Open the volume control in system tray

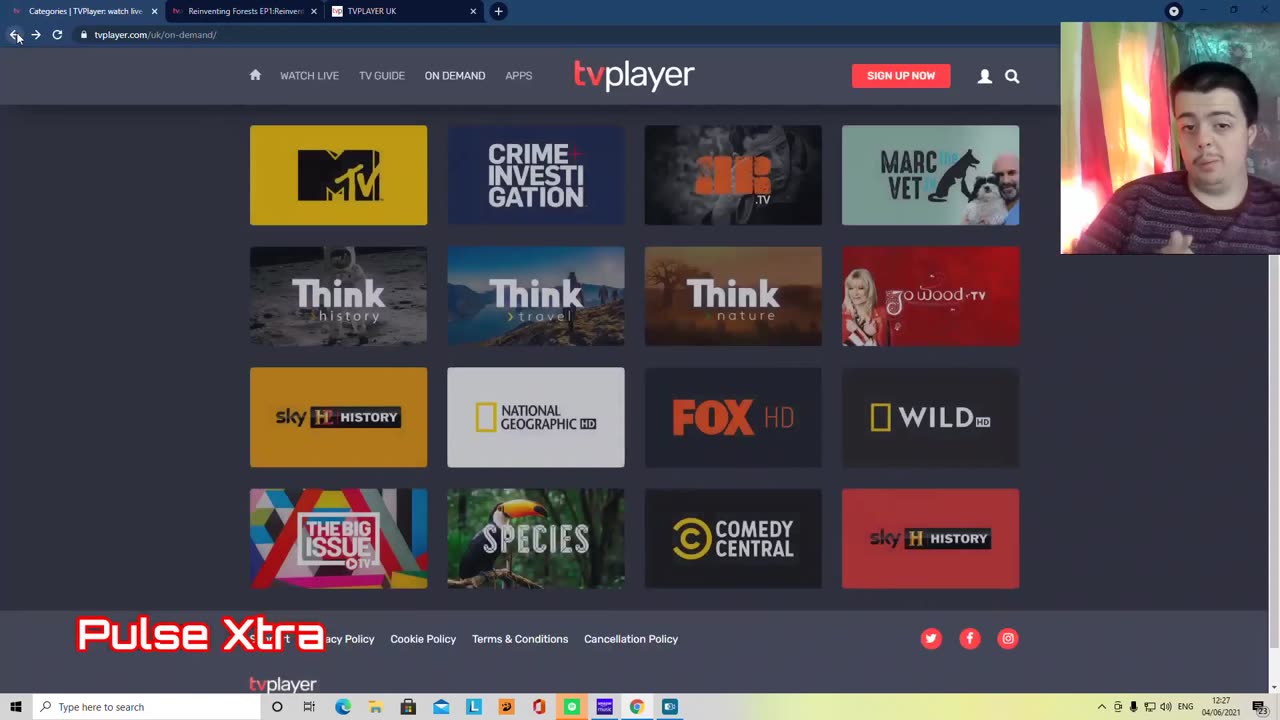(x=1166, y=707)
